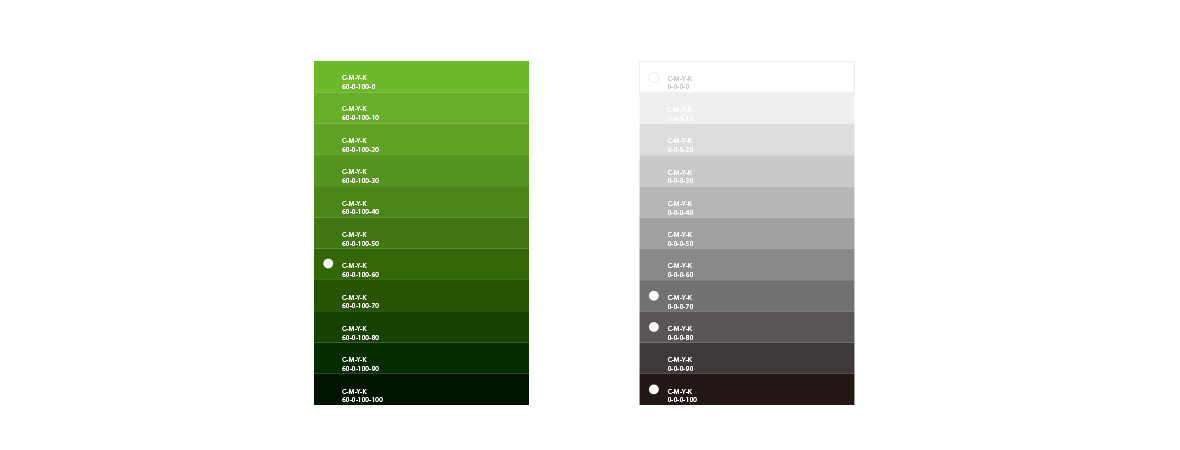The width and height of the screenshot is (1180, 450).
Task: Choose the gray swatch labeled 0-0-0-60
Action: 747,264
